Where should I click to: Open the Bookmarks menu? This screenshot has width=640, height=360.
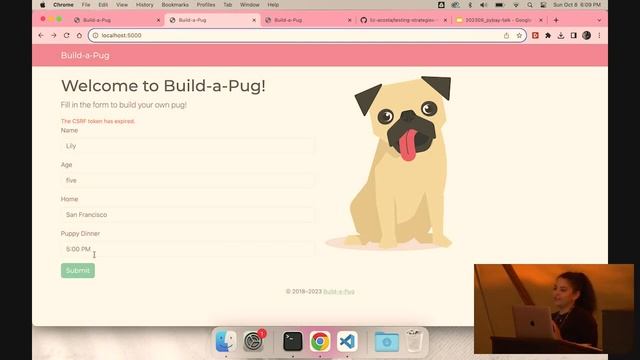click(x=175, y=5)
